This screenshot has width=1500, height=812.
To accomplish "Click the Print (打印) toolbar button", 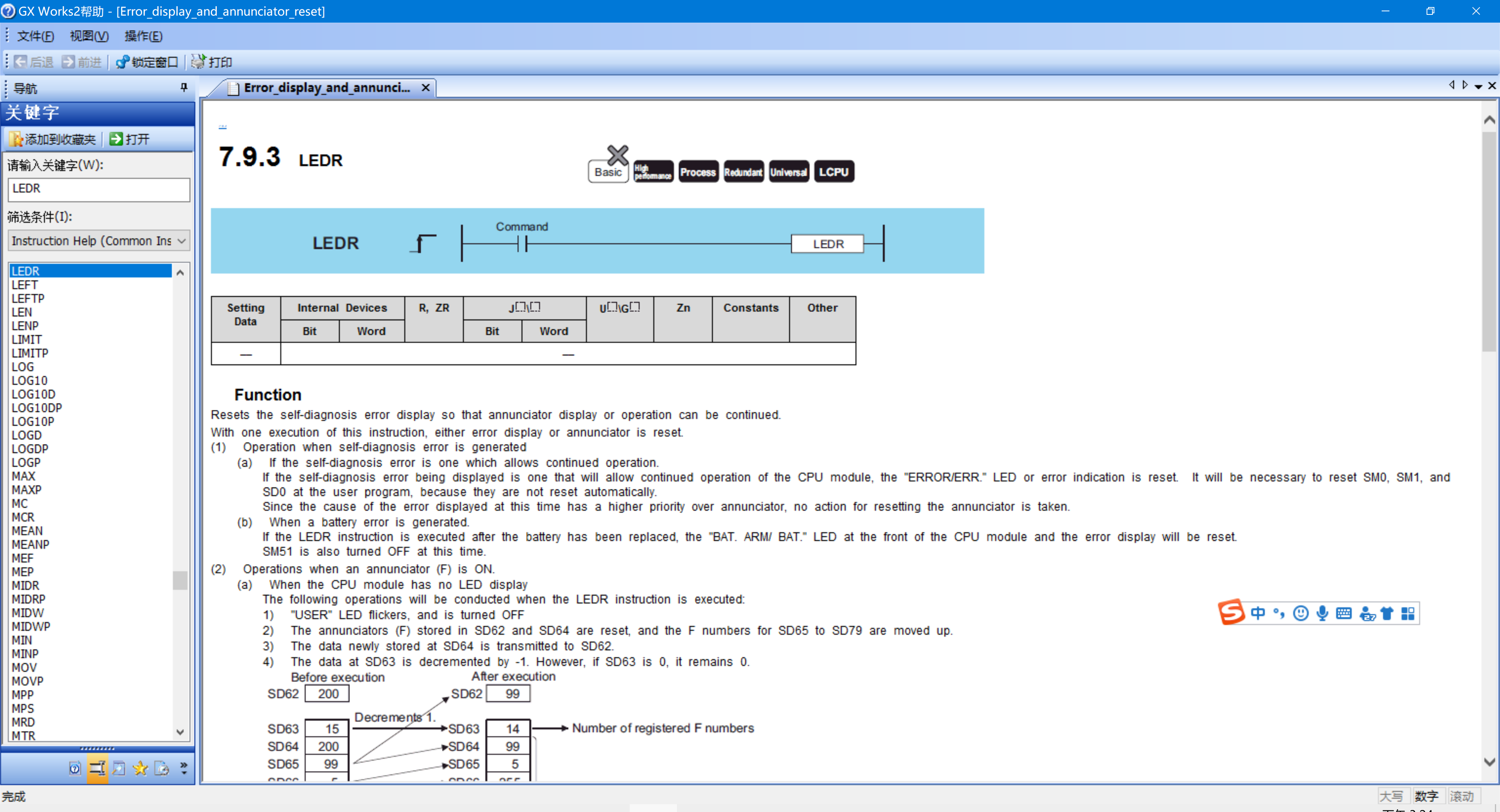I will tap(211, 62).
